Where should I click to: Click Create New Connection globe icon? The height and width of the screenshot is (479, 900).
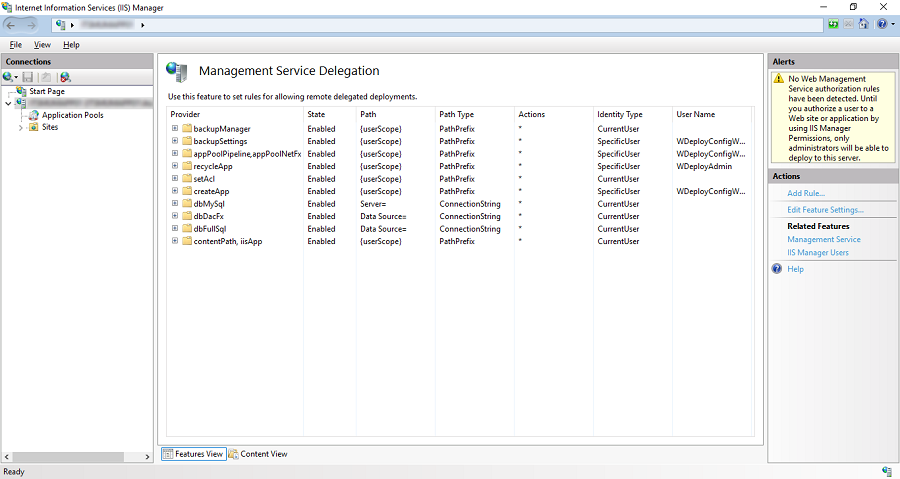[7, 77]
